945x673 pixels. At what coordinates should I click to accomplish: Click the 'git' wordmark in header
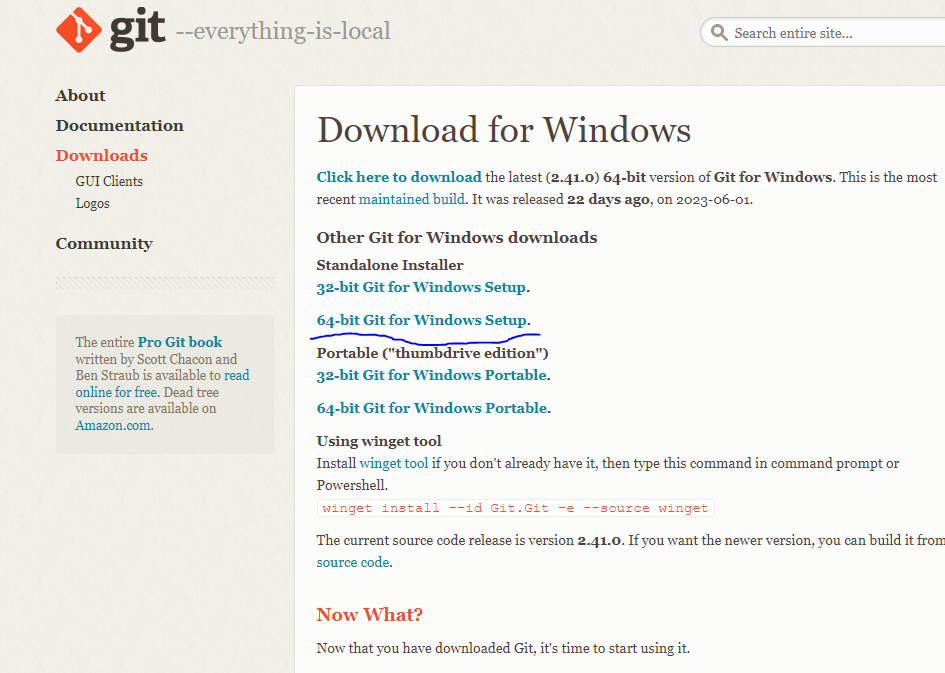pyautogui.click(x=137, y=30)
